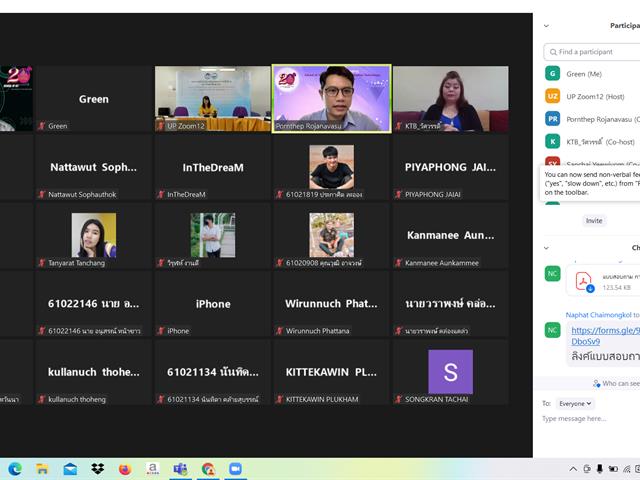The width and height of the screenshot is (640, 480).
Task: Download the PDF file attachment in chat
Action: coord(590,289)
